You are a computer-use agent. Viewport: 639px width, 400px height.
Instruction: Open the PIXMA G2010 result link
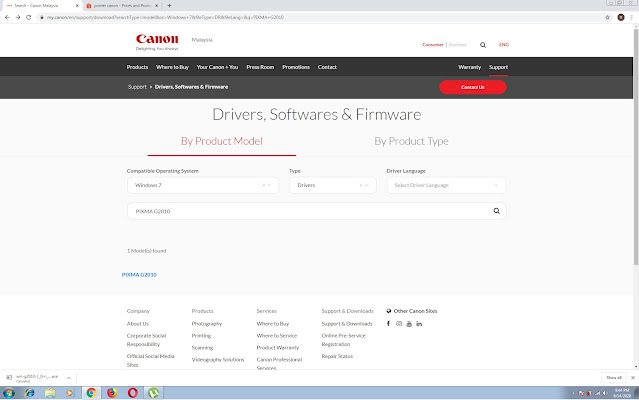coord(139,275)
